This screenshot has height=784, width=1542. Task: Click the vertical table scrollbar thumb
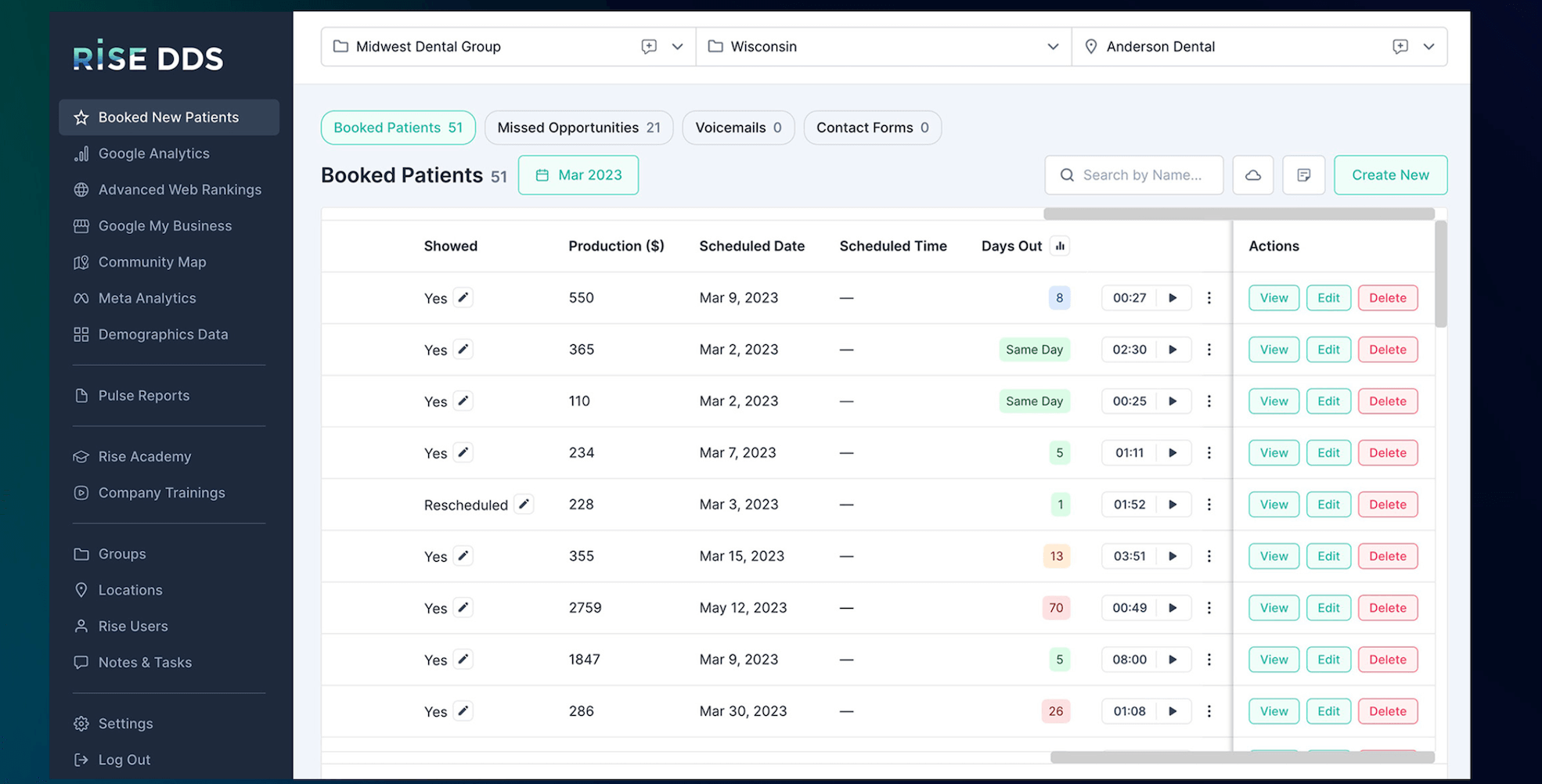[1440, 274]
